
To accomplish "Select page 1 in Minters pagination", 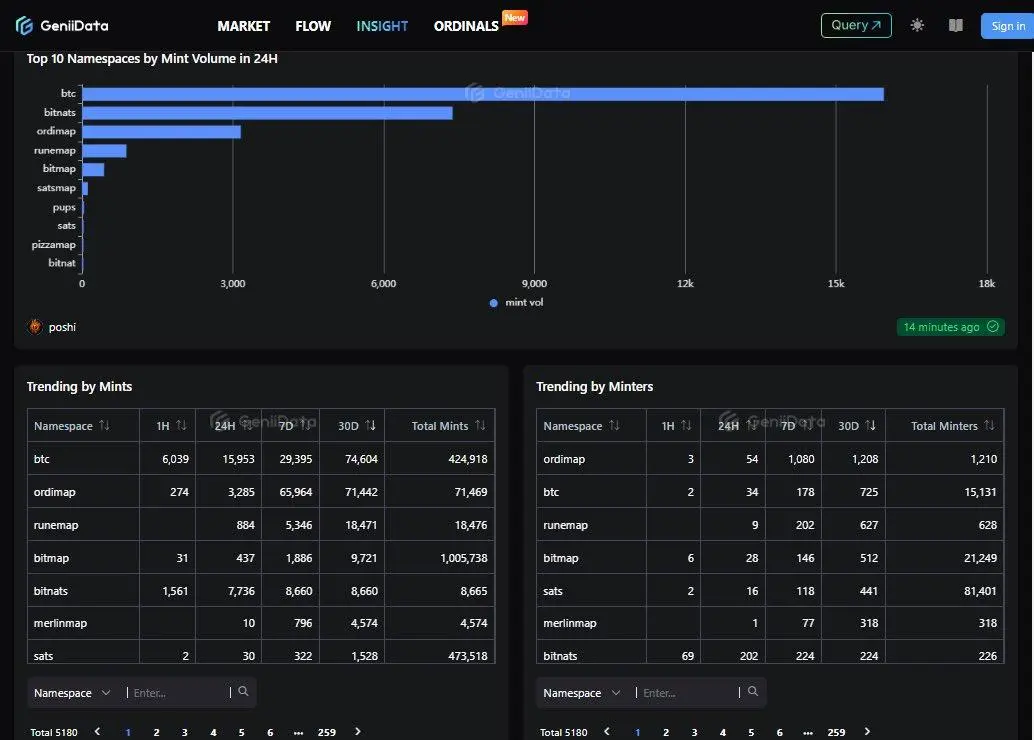I will click(638, 732).
